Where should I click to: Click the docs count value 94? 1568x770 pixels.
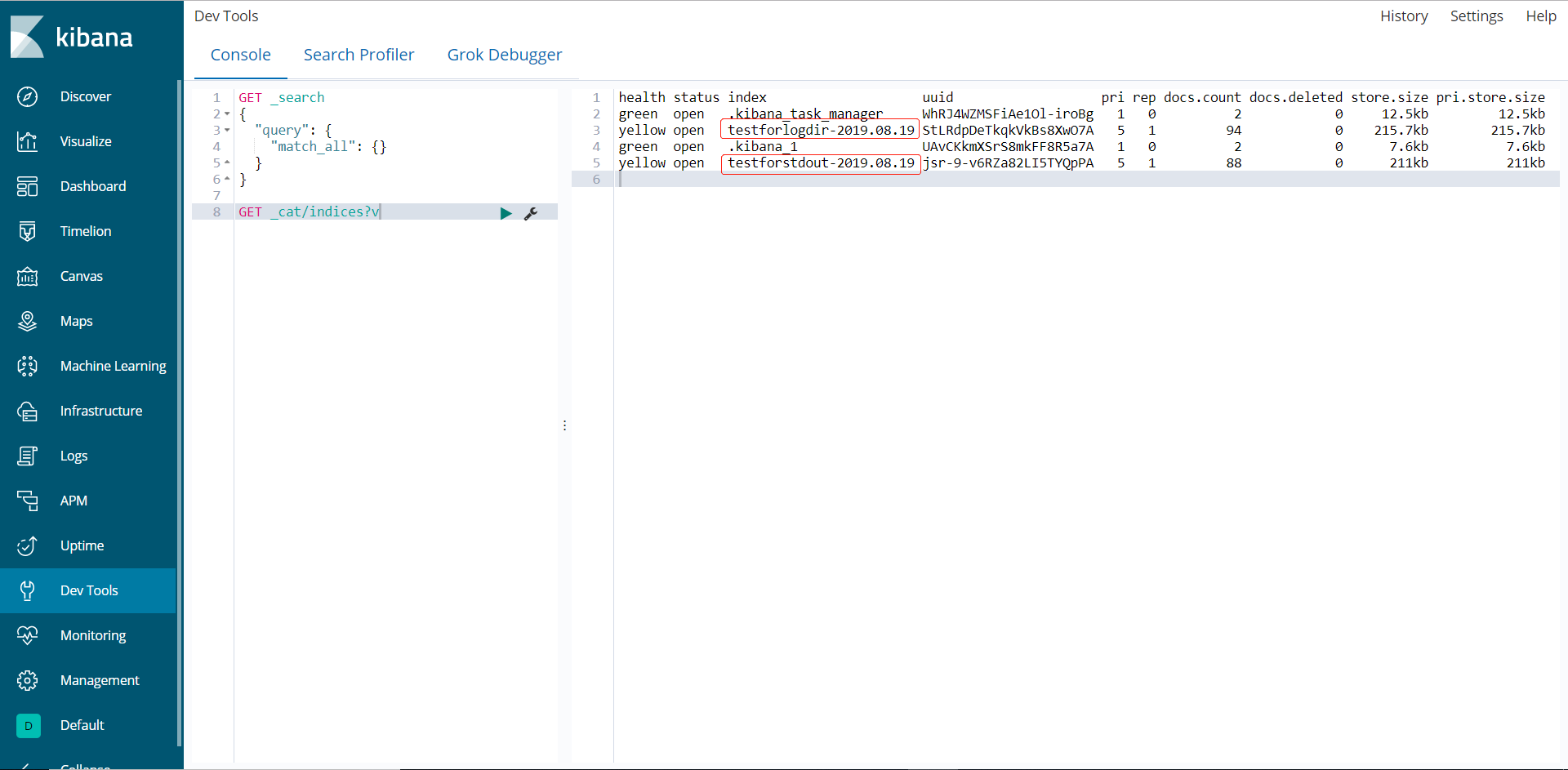point(1233,131)
